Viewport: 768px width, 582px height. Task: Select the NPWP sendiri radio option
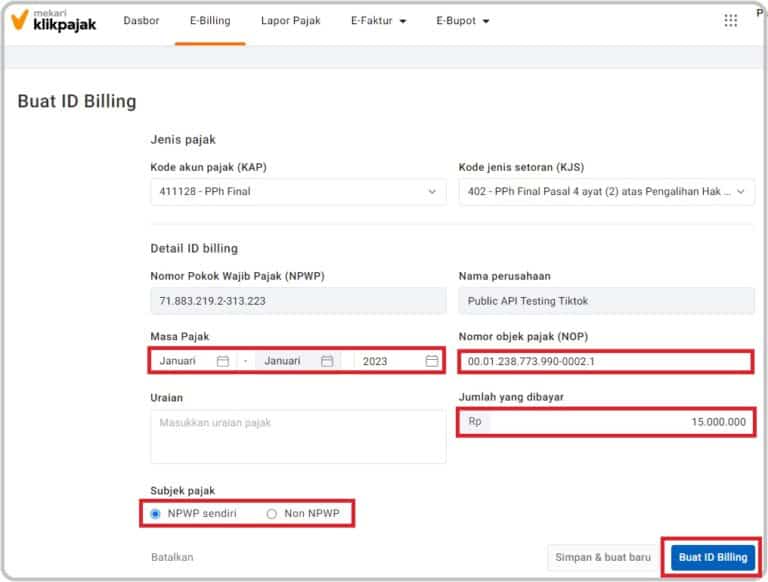[x=156, y=514]
